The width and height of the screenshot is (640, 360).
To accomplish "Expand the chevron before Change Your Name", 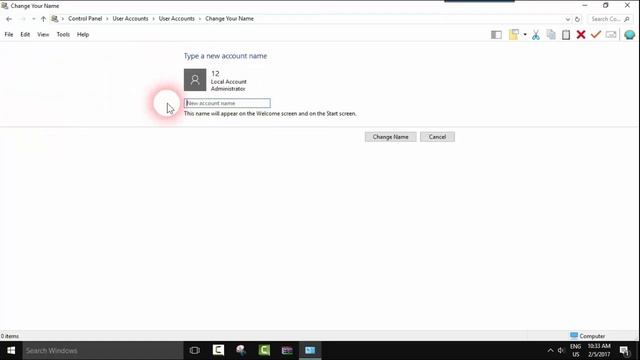I will pyautogui.click(x=200, y=19).
